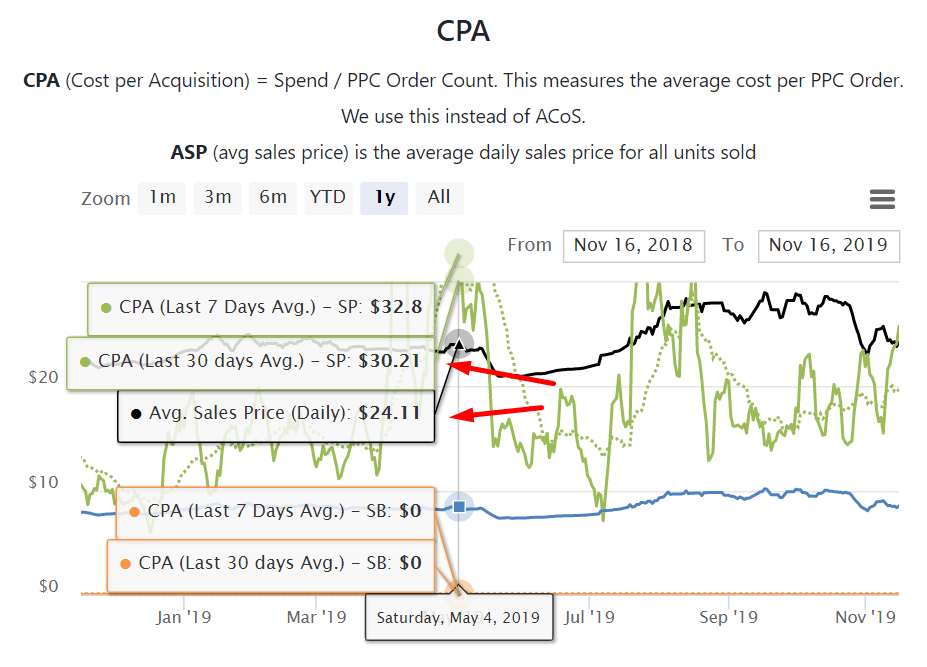The image size is (927, 667).
Task: Click the black dot beside Avg. Sales Price
Action: coord(135,412)
